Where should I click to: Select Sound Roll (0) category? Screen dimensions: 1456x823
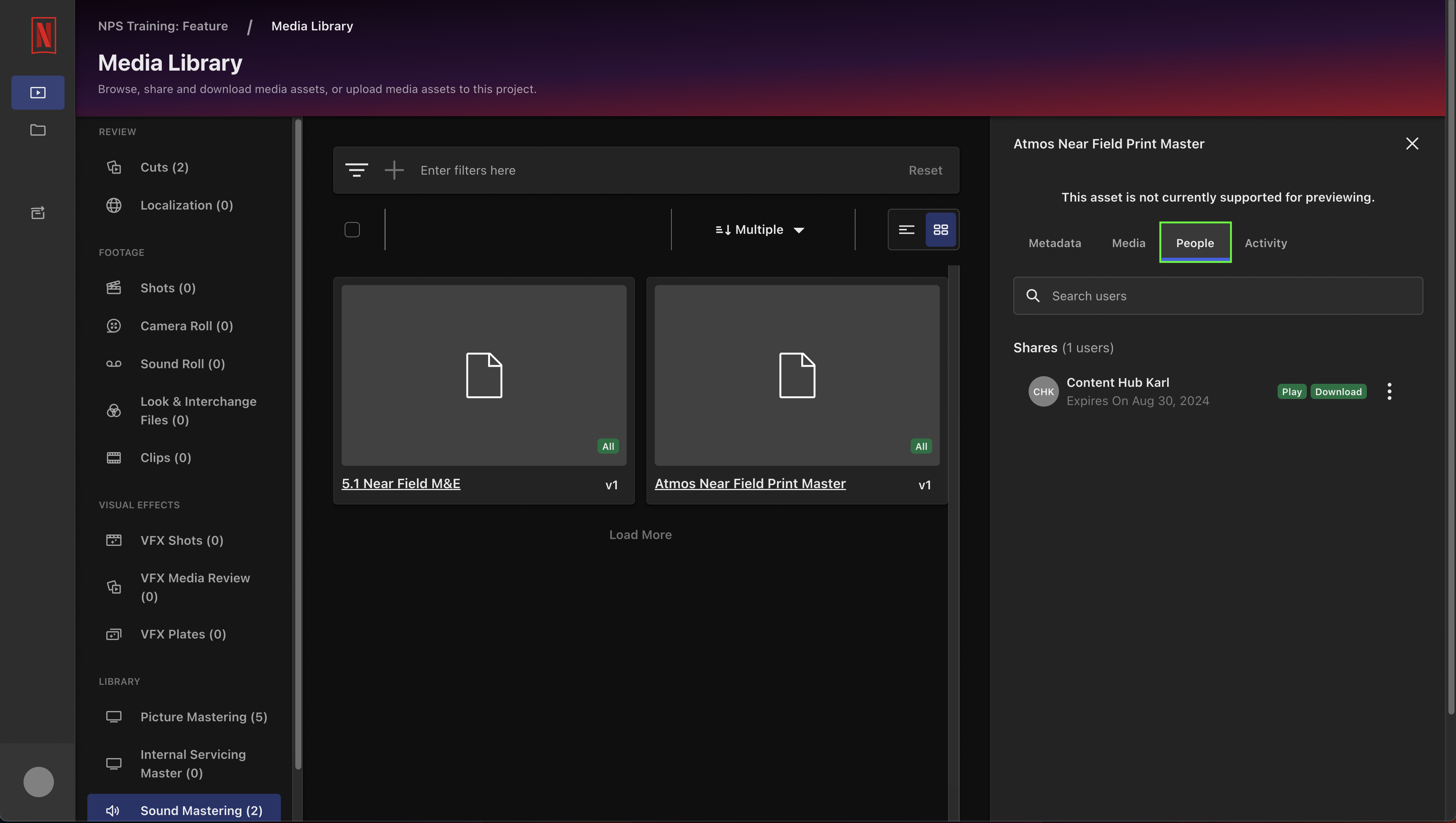pos(184,363)
